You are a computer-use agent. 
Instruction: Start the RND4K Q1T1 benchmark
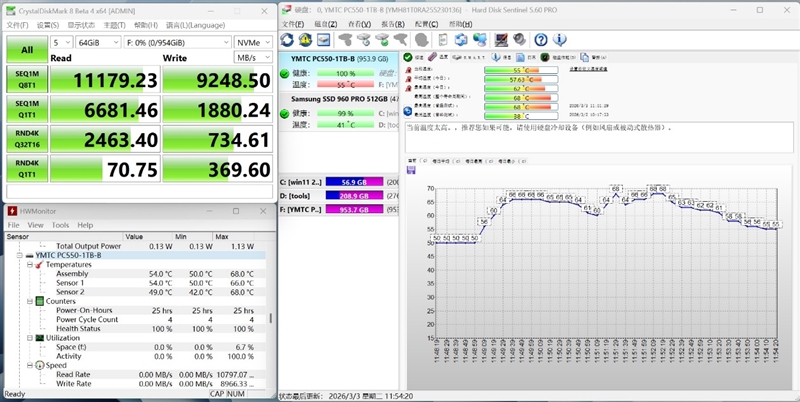[27, 168]
